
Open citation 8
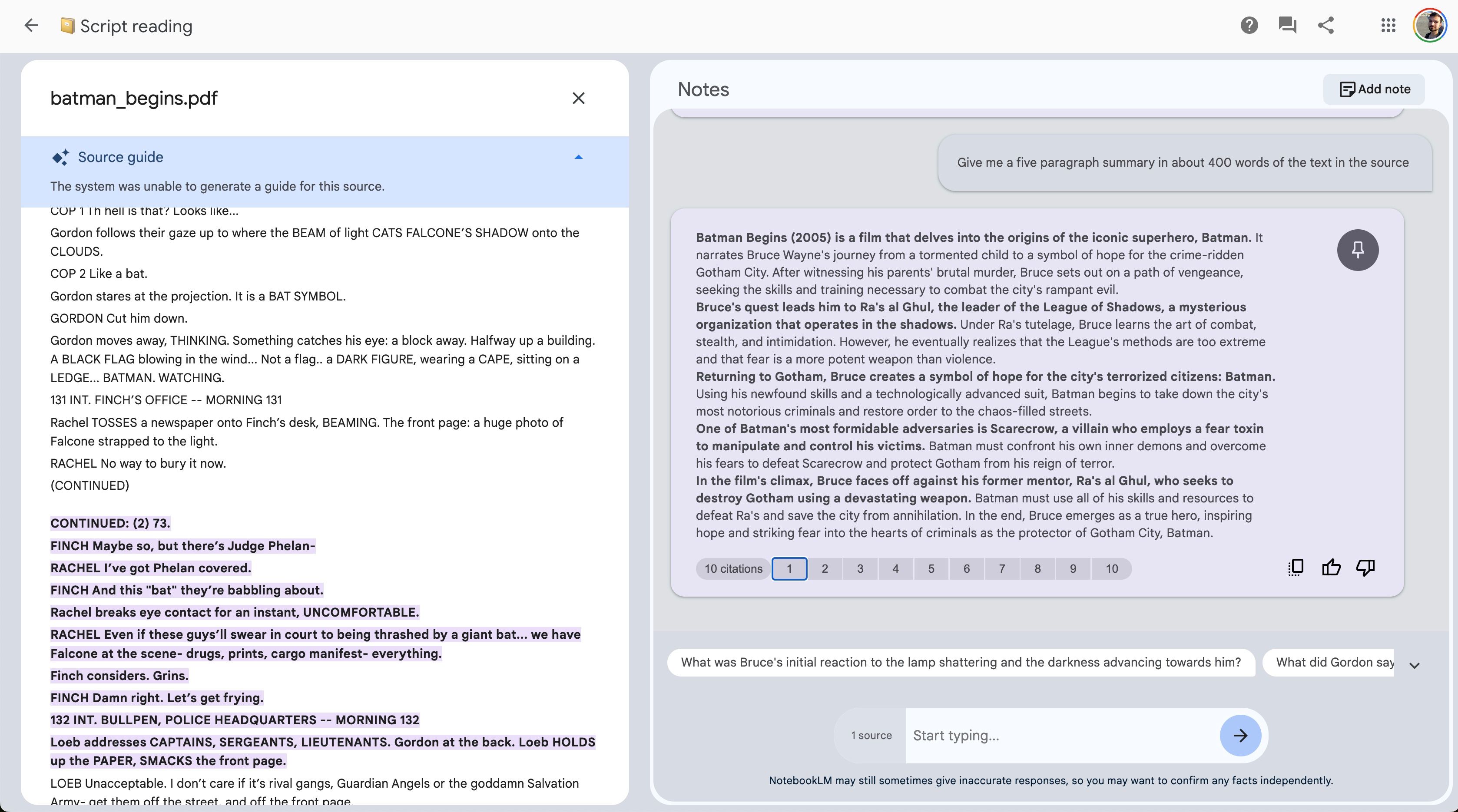1037,569
